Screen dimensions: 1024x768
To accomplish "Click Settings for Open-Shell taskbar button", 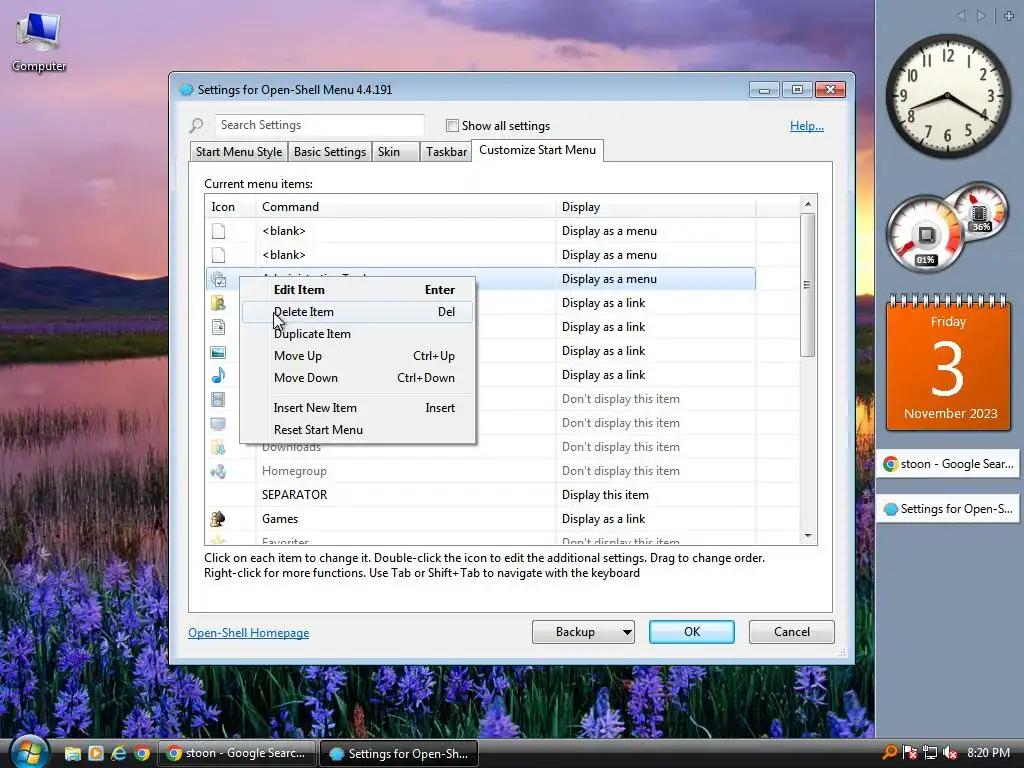I will pyautogui.click(x=400, y=753).
